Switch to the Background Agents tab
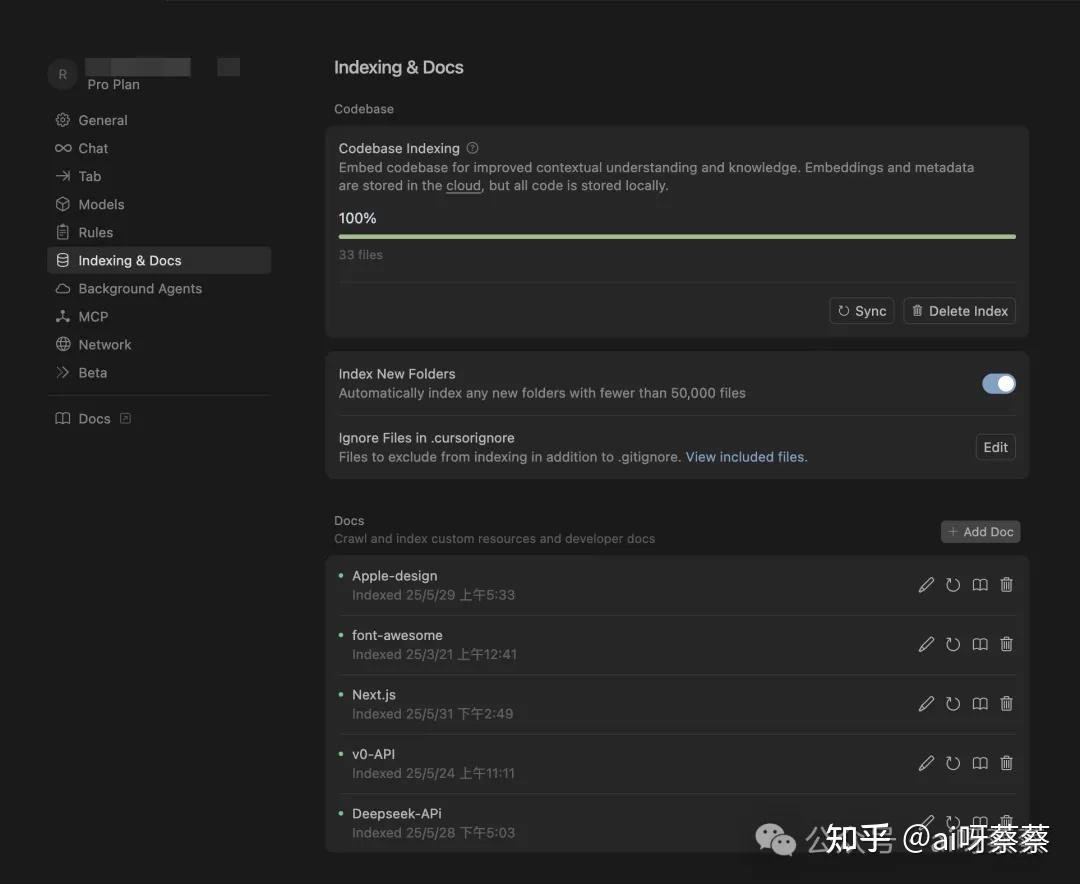1080x884 pixels. [140, 288]
